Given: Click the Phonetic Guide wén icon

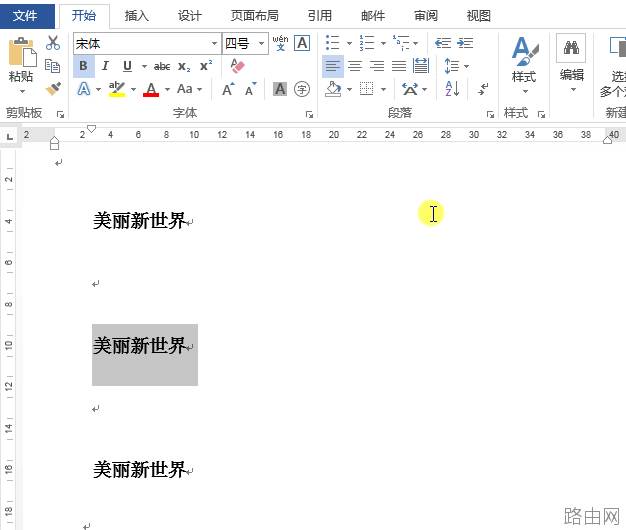Looking at the screenshot, I should coord(280,43).
